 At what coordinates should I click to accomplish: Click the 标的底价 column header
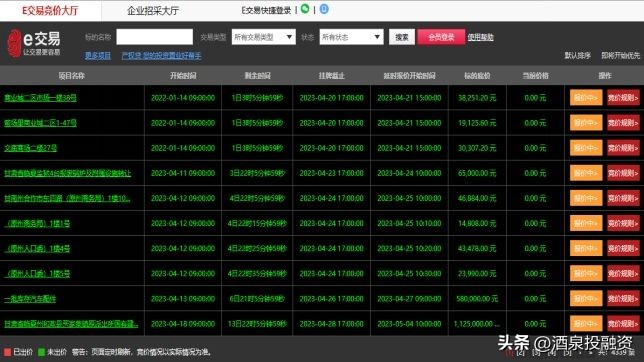point(477,76)
